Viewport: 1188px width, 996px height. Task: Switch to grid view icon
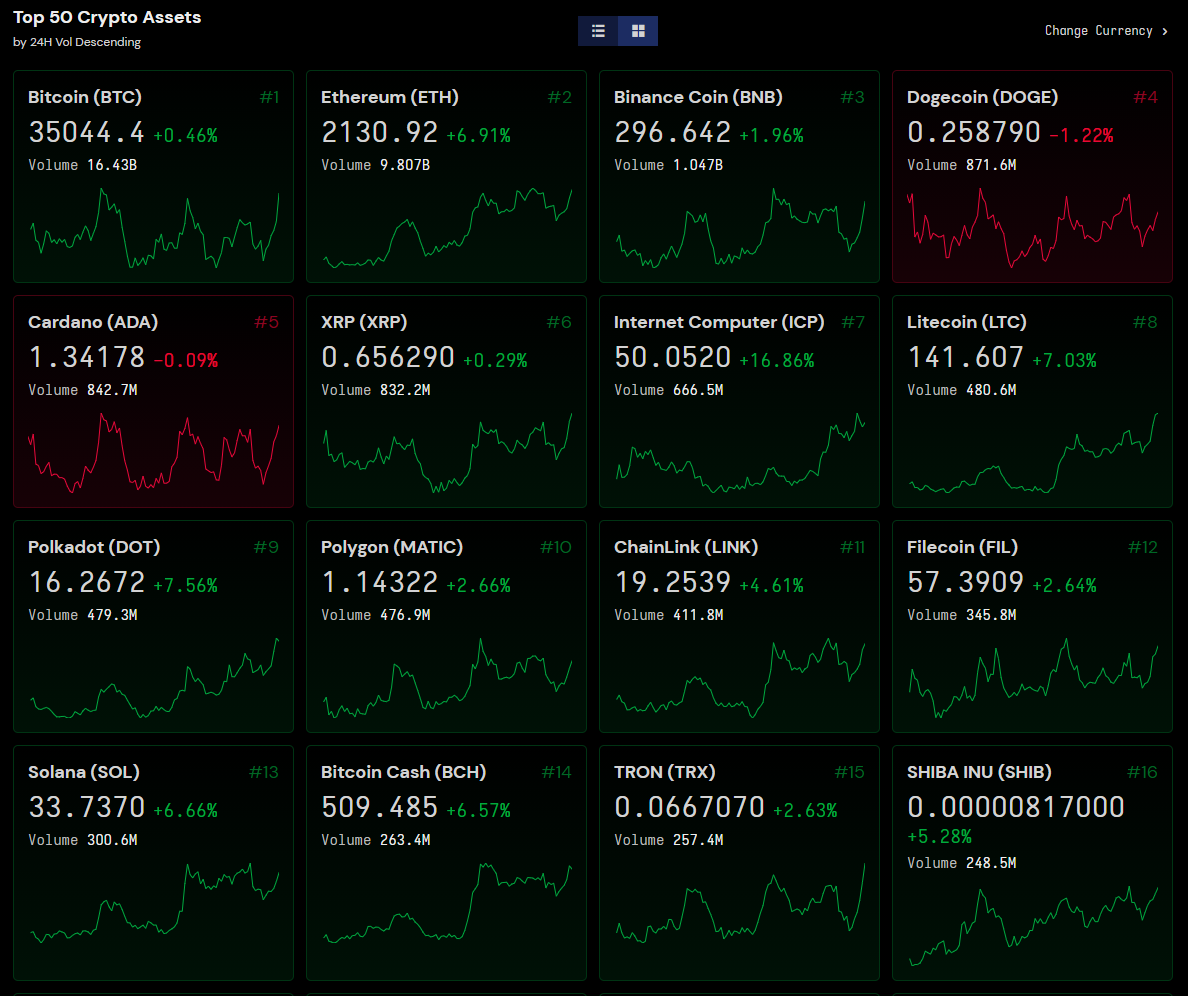pyautogui.click(x=638, y=31)
